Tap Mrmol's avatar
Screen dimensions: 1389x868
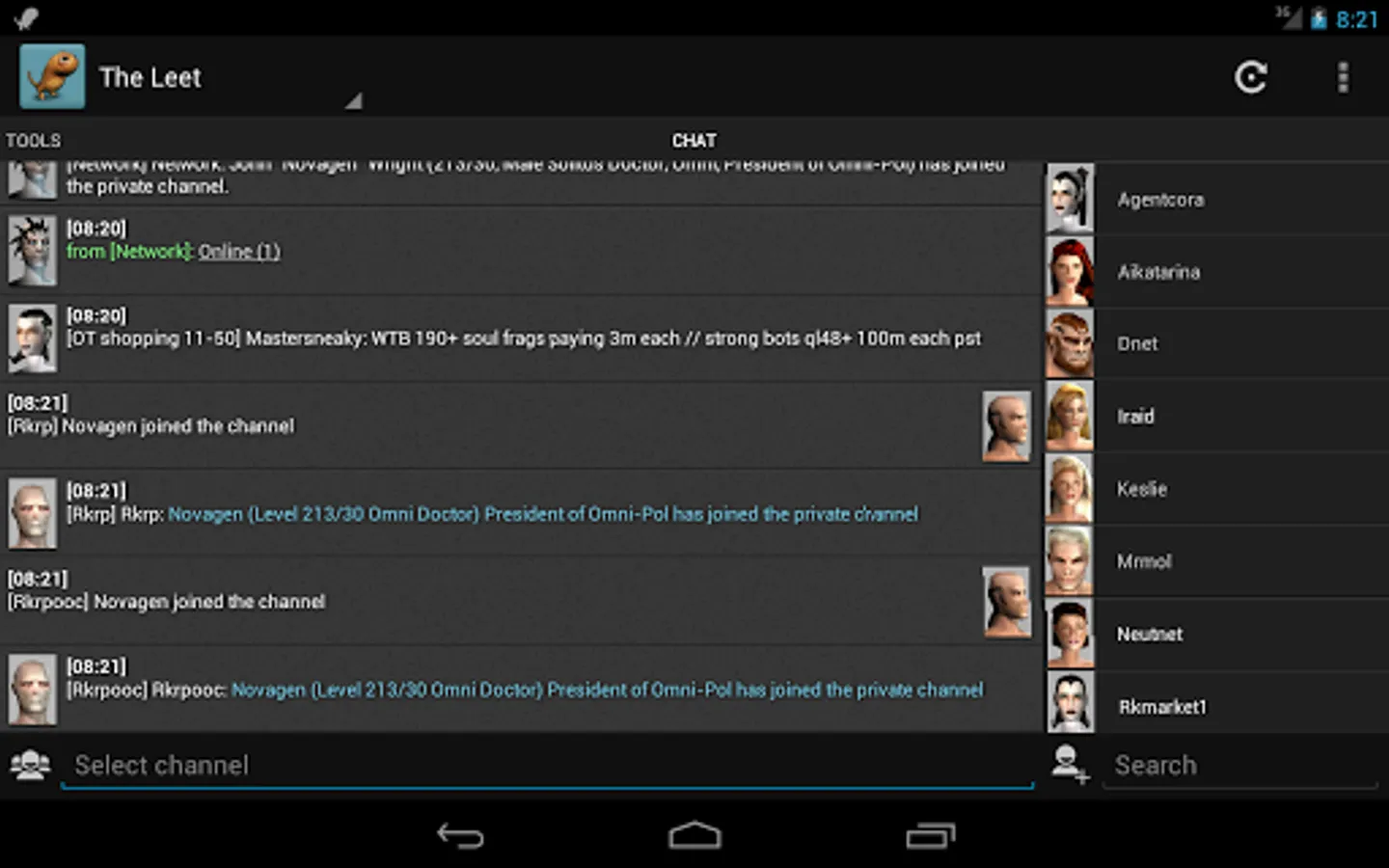(1070, 560)
